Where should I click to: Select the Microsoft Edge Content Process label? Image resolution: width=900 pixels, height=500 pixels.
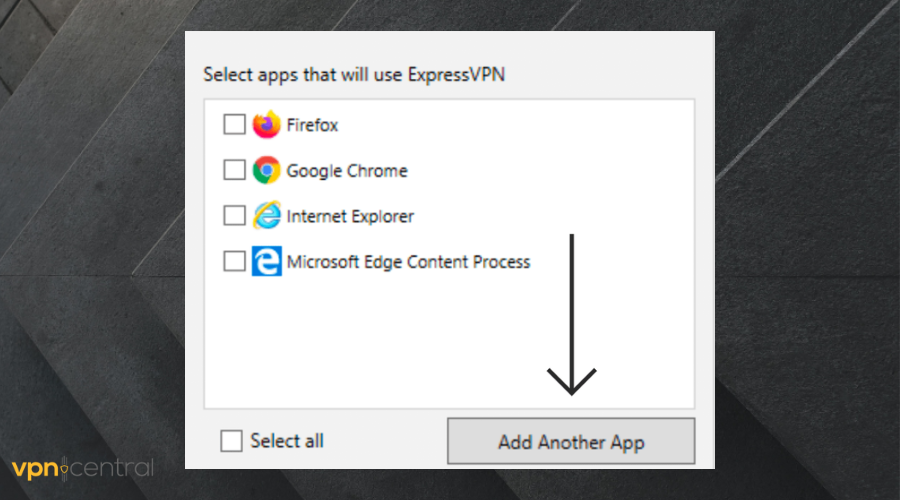point(408,262)
